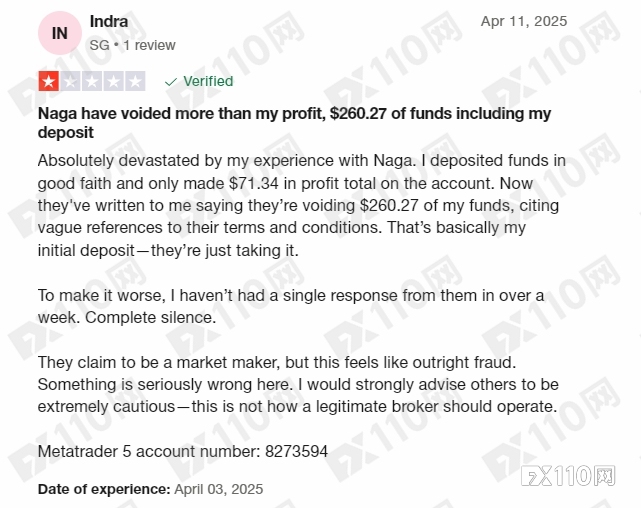Click the Verified label text
The height and width of the screenshot is (508, 641).
[208, 81]
